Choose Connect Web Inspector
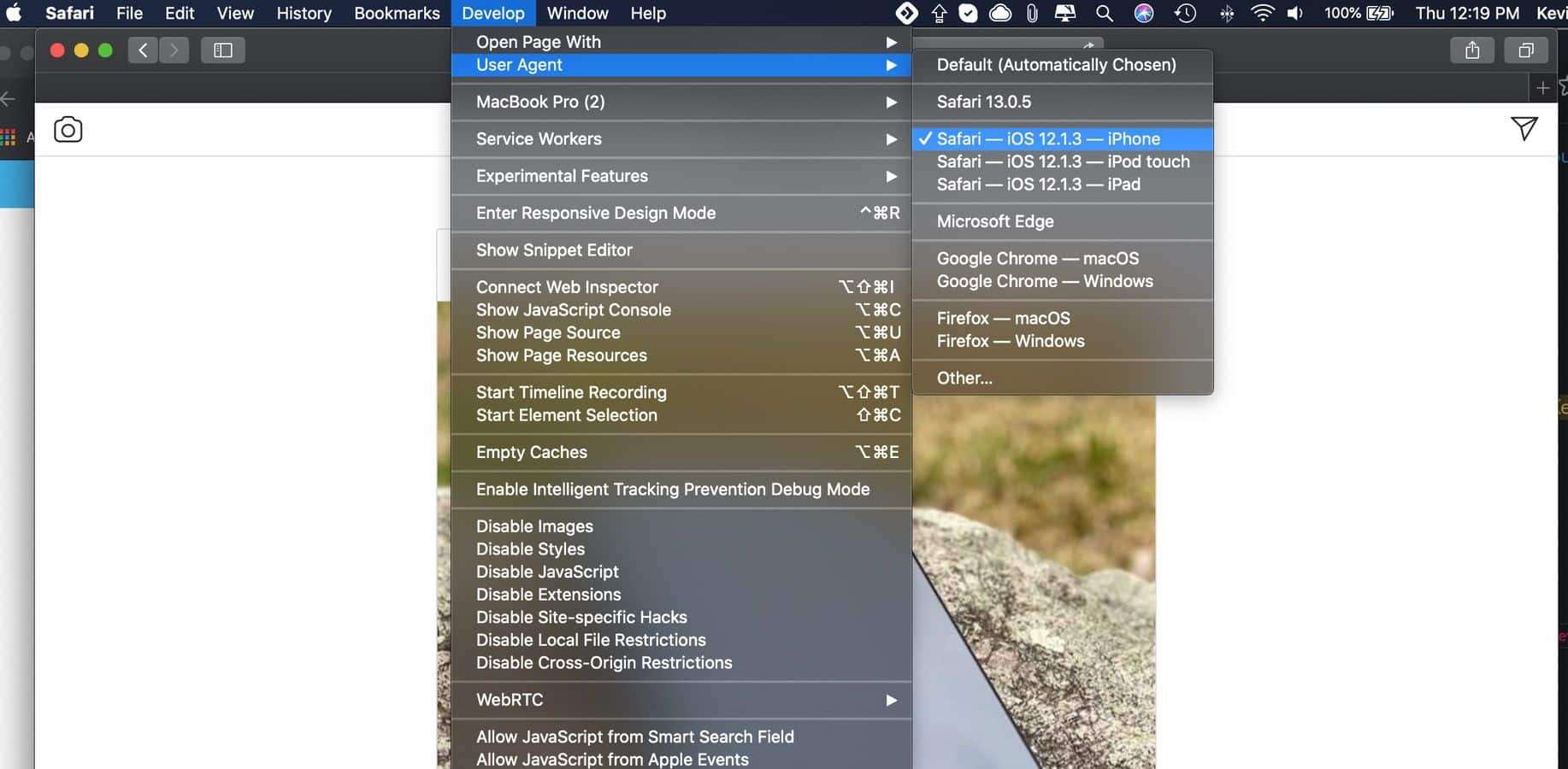Viewport: 1568px width, 769px height. 681,287
